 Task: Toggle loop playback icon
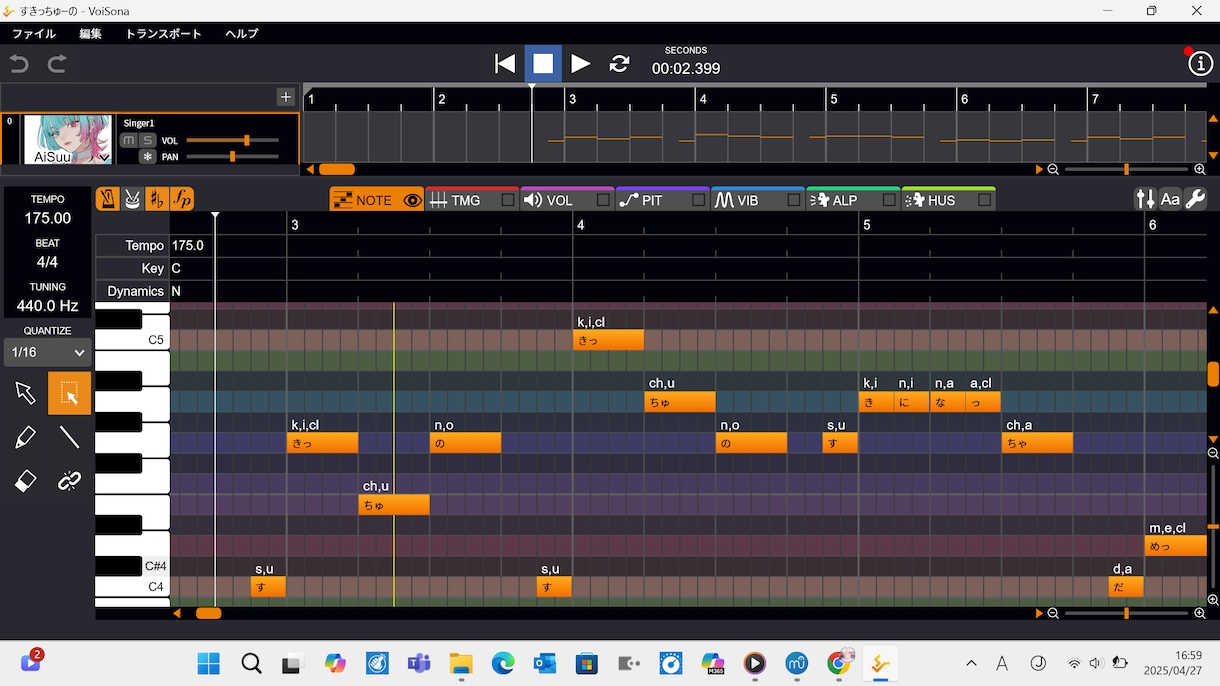(x=619, y=64)
